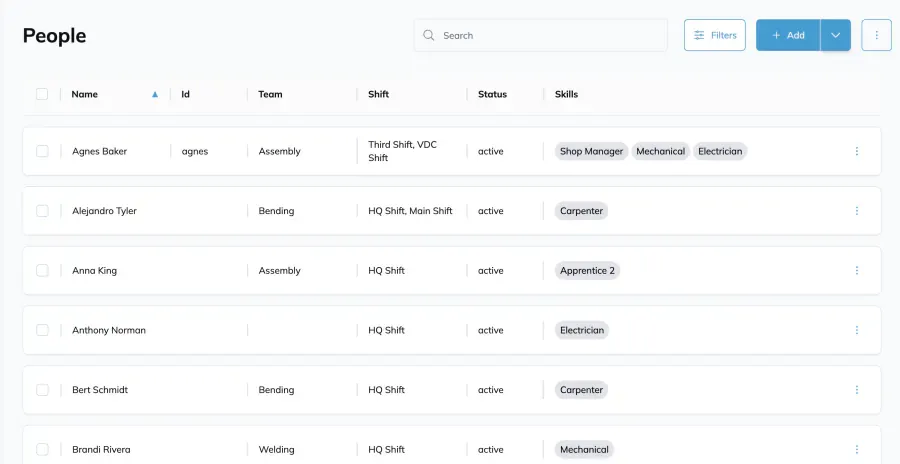This screenshot has height=464, width=900.
Task: Click the id value agnes
Action: tap(195, 152)
